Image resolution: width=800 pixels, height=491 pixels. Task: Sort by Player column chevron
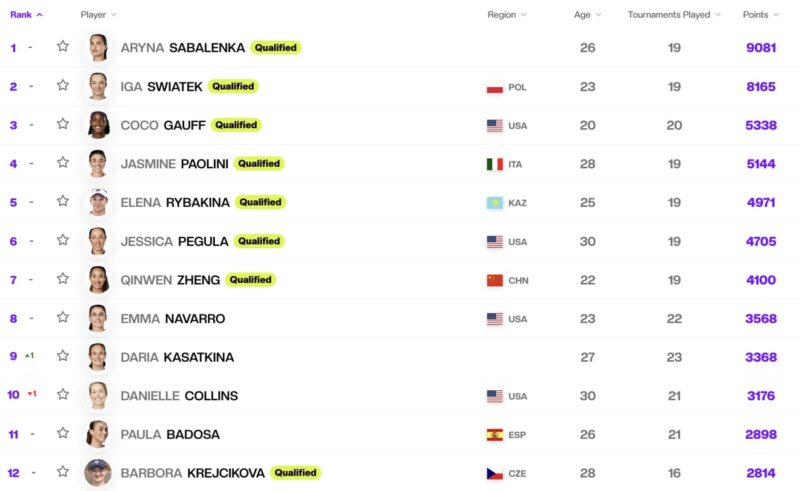pos(114,15)
